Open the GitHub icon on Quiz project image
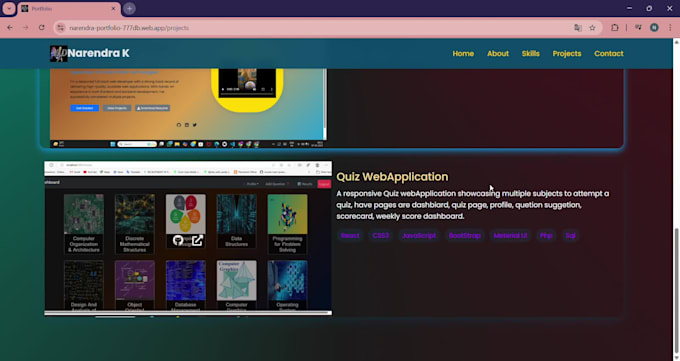Image resolution: width=680 pixels, height=361 pixels. [177, 240]
